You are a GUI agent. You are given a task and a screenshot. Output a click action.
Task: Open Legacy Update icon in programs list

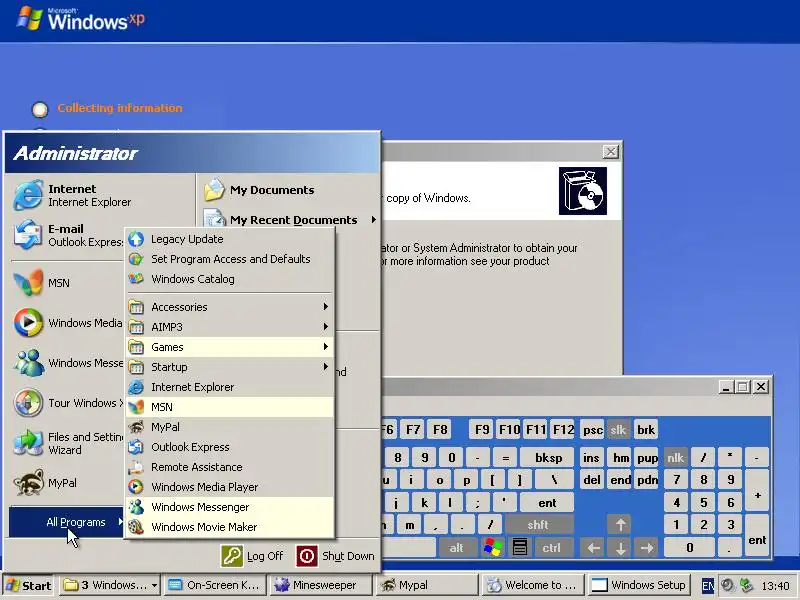pos(136,239)
